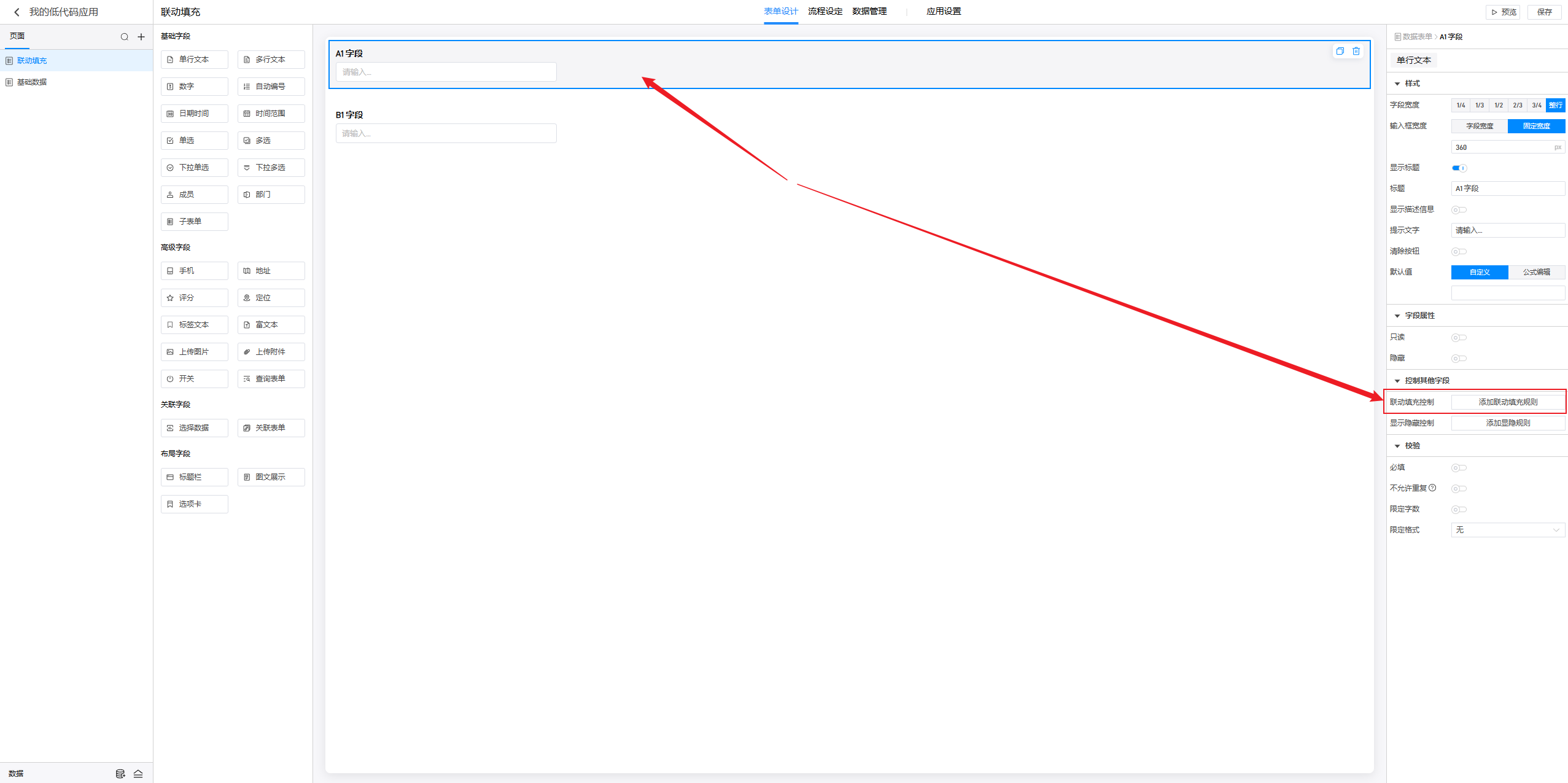Click the 标题 input containing A1 字段
Viewport: 1568px width, 783px height.
[1507, 189]
